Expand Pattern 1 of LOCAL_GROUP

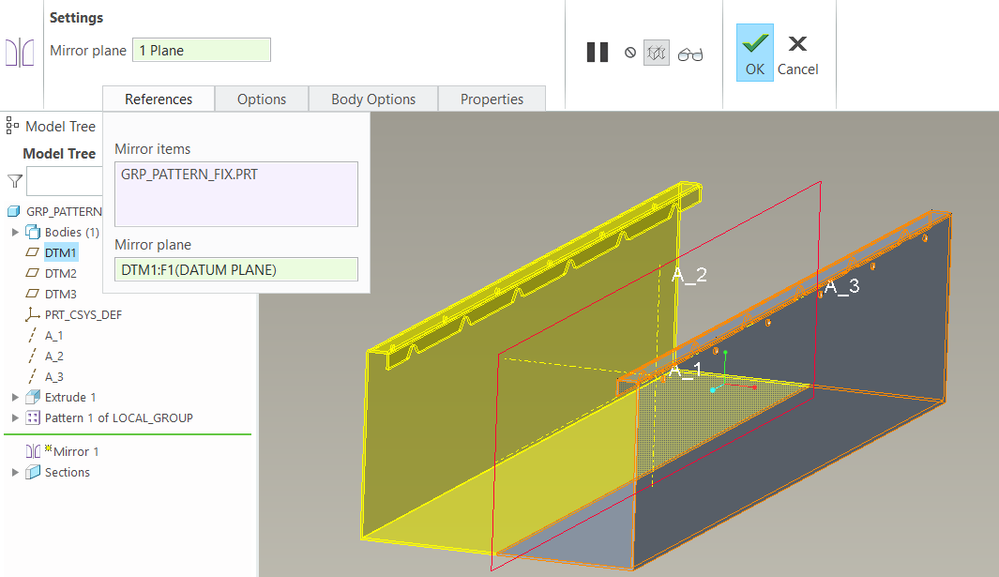click(x=15, y=418)
